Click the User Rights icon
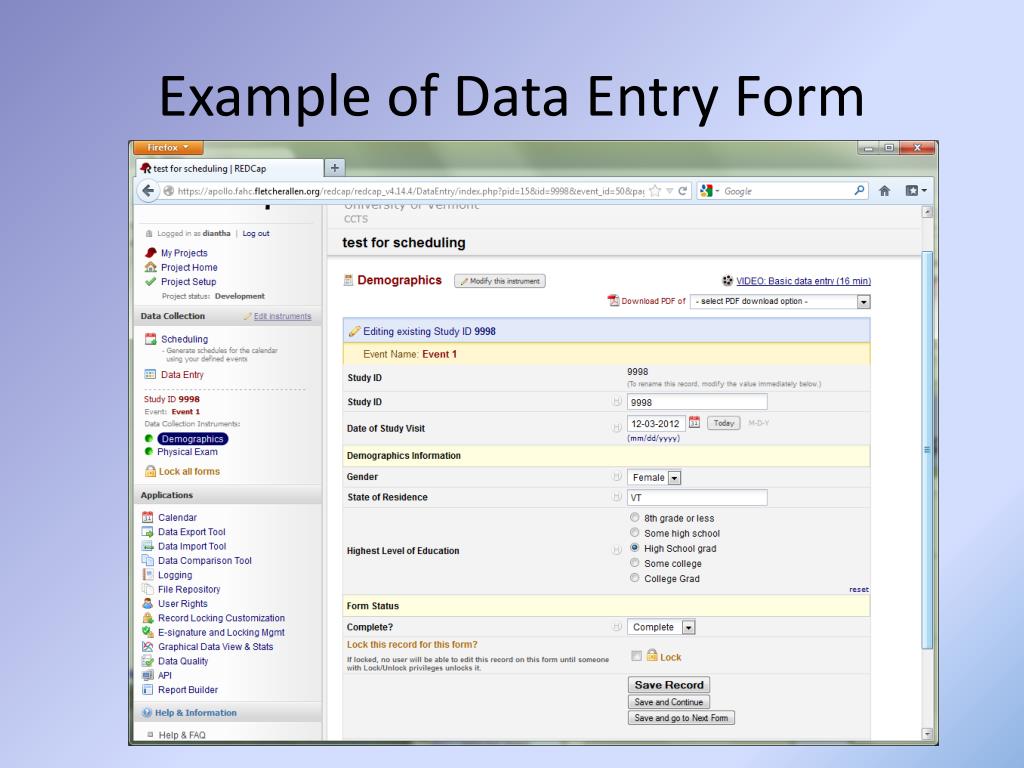This screenshot has width=1024, height=768. [x=148, y=603]
